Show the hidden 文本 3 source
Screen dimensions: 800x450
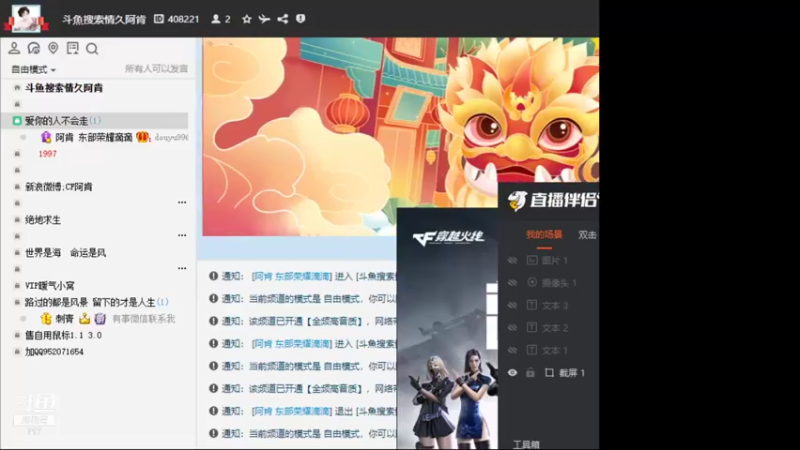click(x=512, y=305)
